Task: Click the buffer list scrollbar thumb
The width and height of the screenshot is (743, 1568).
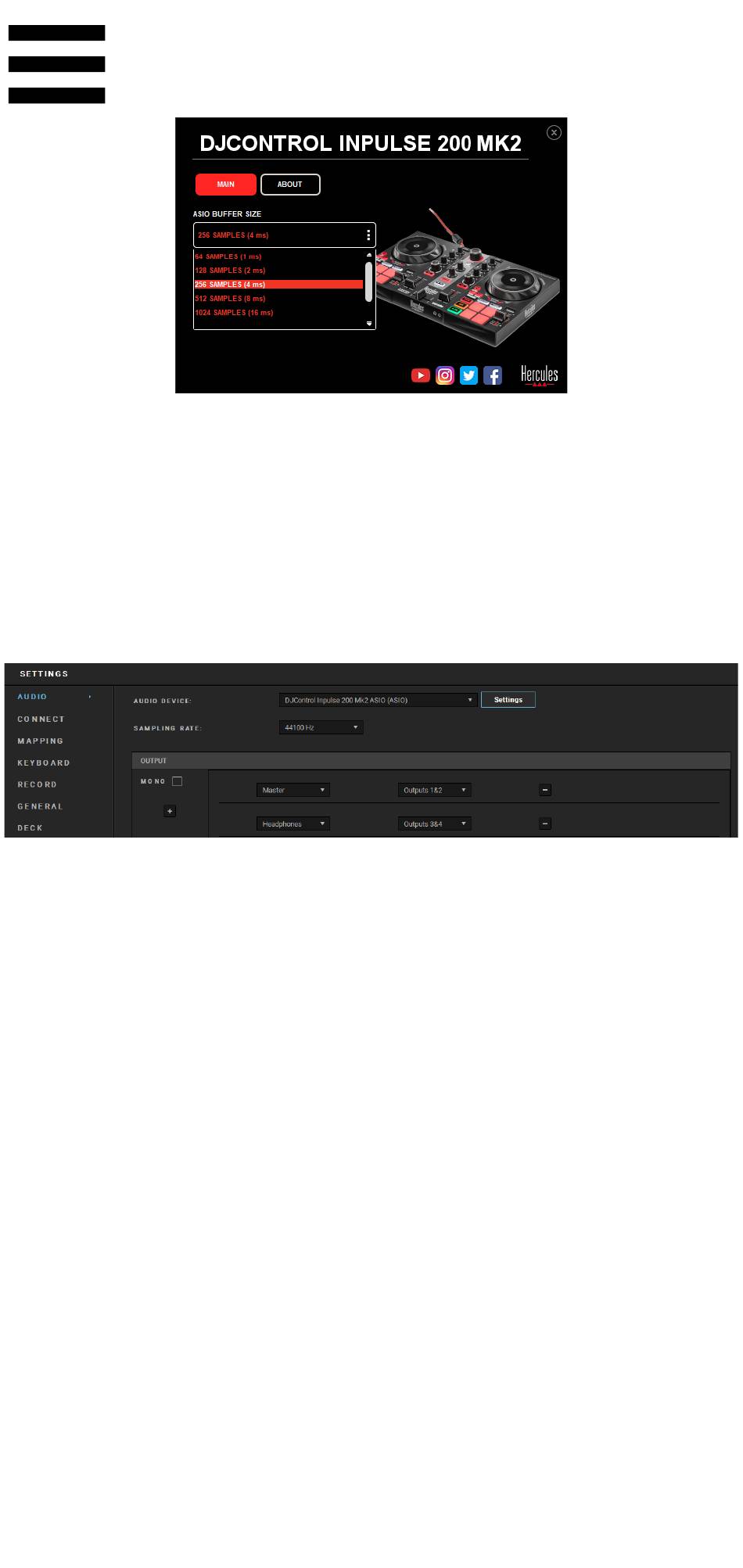Action: pyautogui.click(x=368, y=282)
